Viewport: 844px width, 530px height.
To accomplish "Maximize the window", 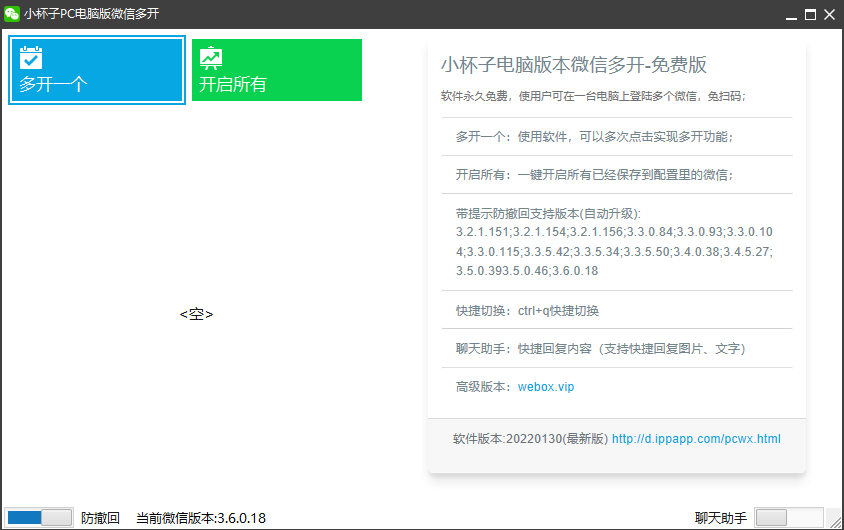I will tap(810, 15).
